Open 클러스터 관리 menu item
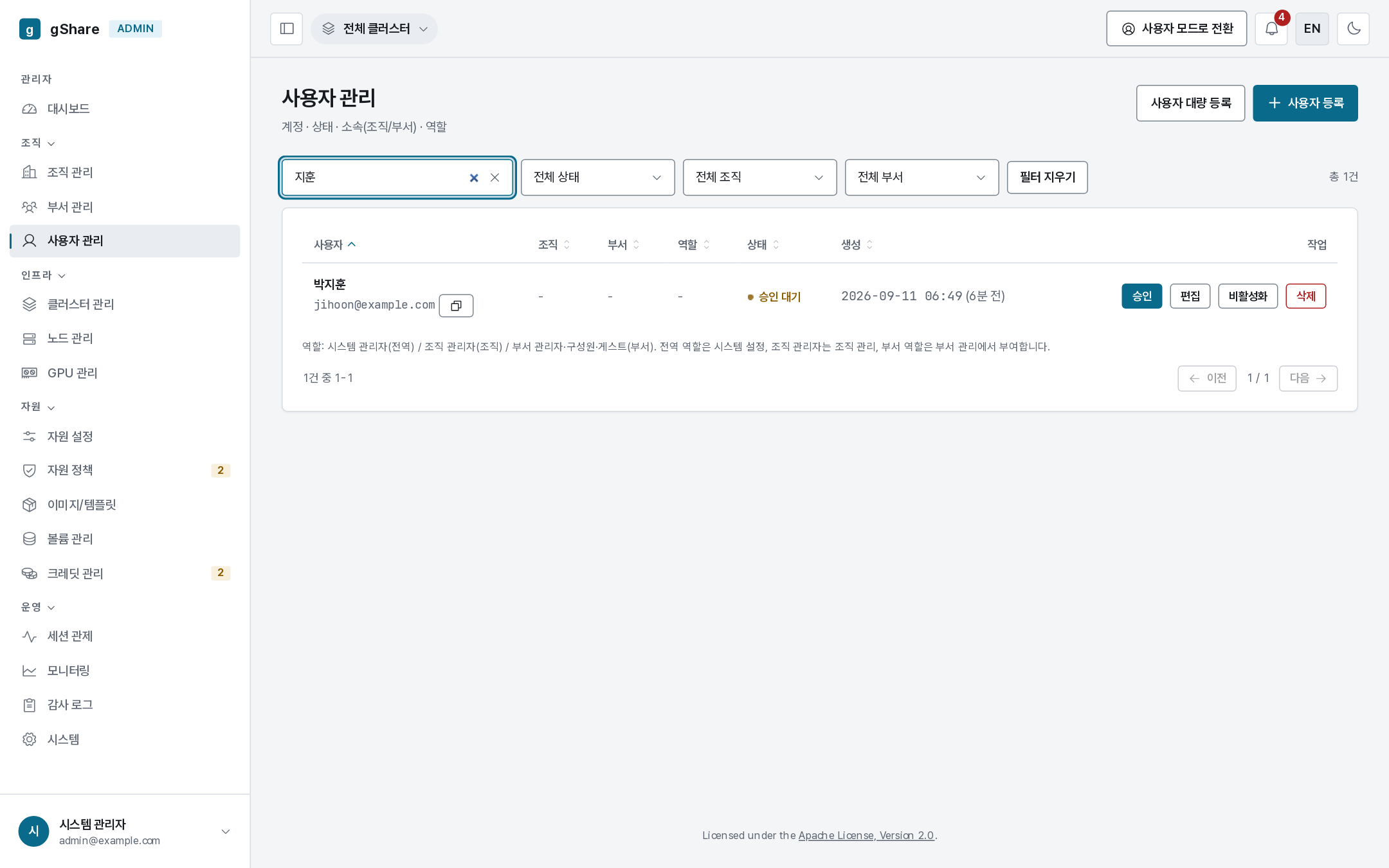 pyautogui.click(x=125, y=305)
